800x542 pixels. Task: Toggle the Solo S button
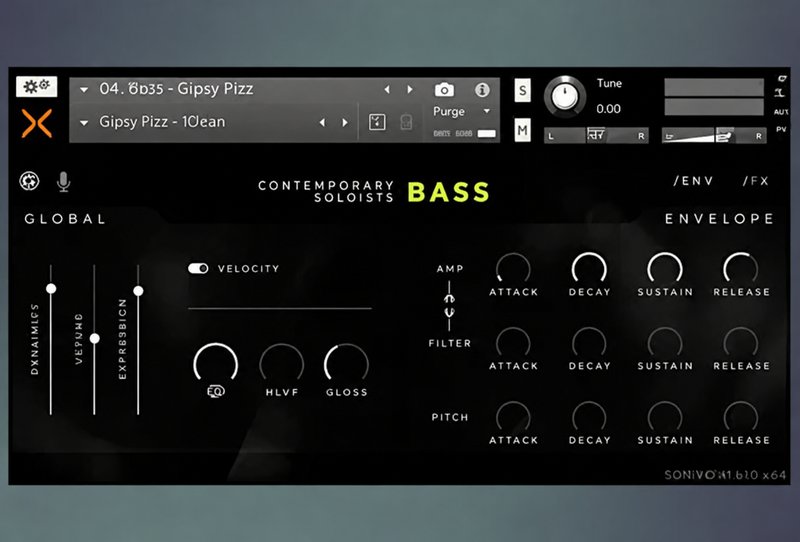point(522,91)
